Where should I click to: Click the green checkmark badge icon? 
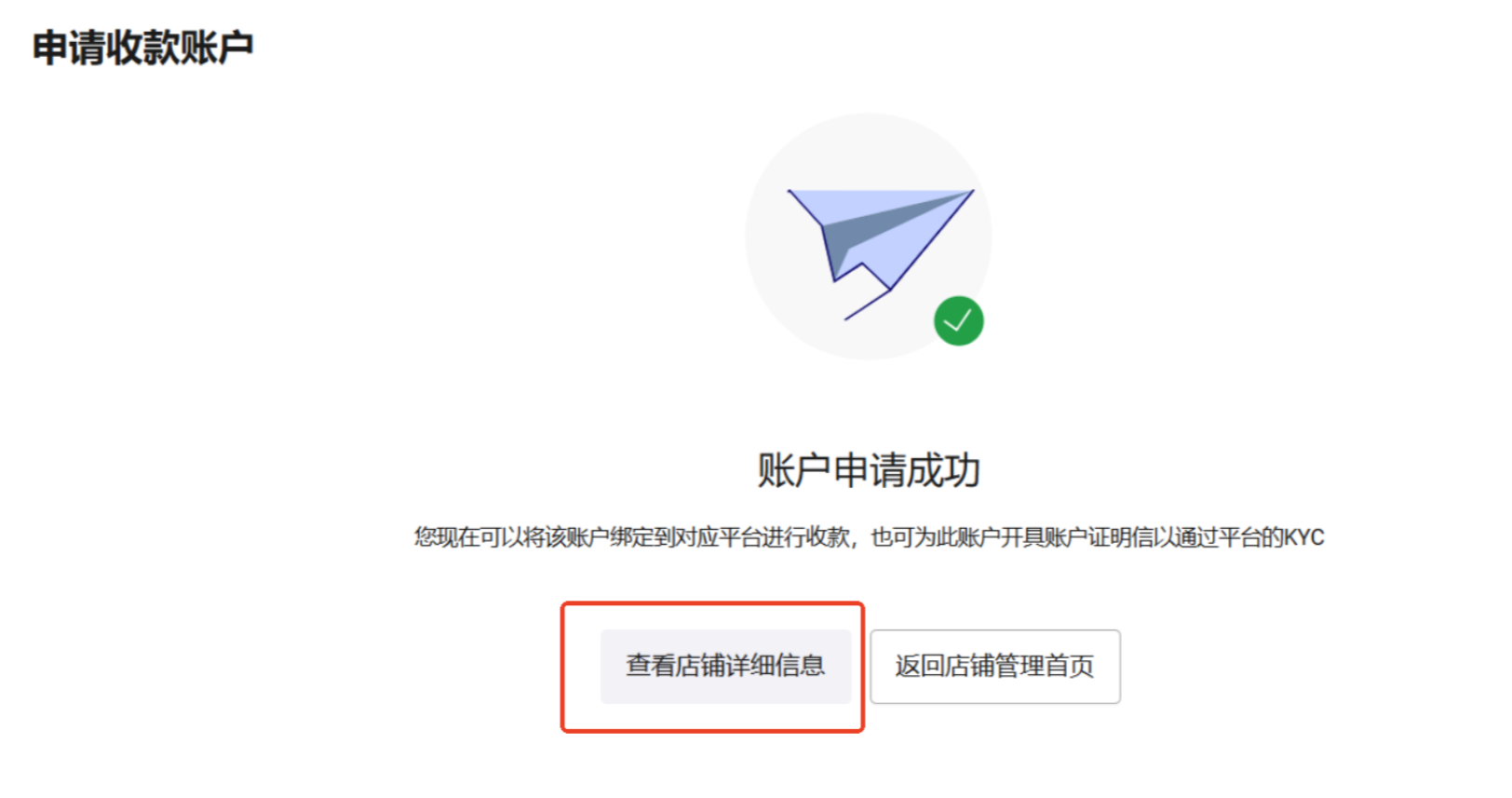tap(958, 320)
